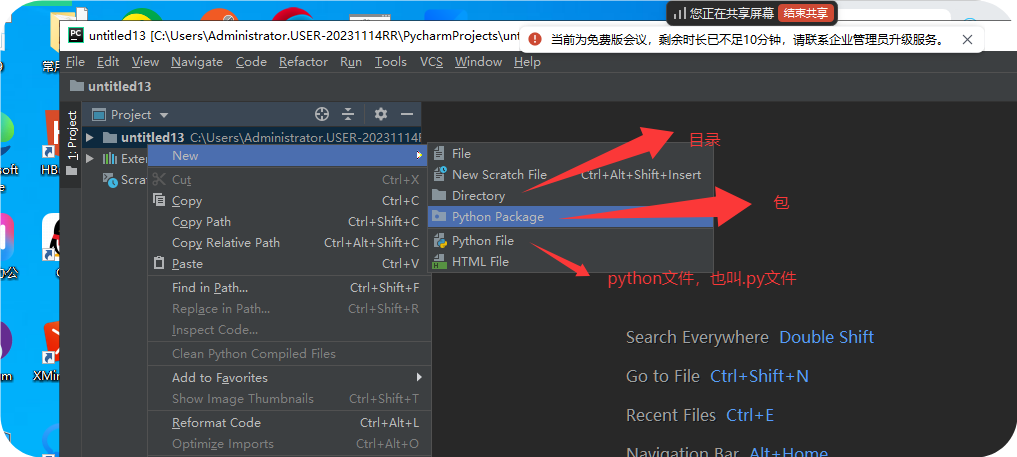The width and height of the screenshot is (1017, 457).
Task: Expand the New submenu arrow
Action: tap(419, 156)
